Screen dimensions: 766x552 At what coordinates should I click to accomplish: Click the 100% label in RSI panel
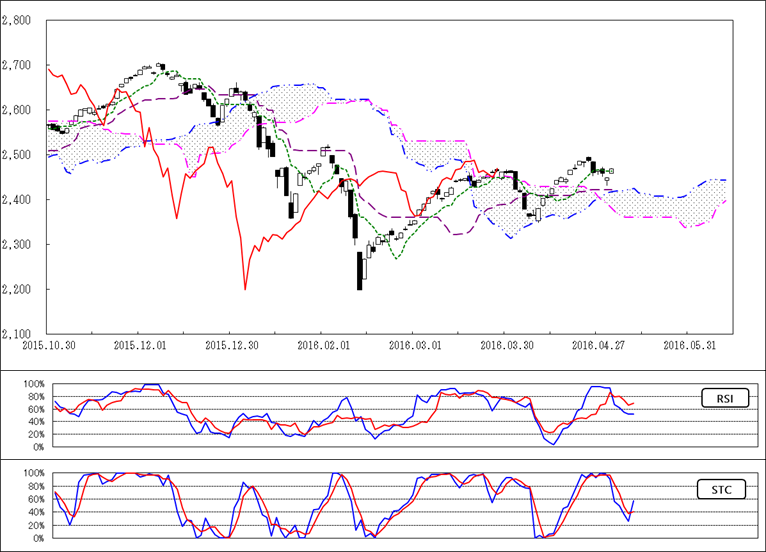33,384
